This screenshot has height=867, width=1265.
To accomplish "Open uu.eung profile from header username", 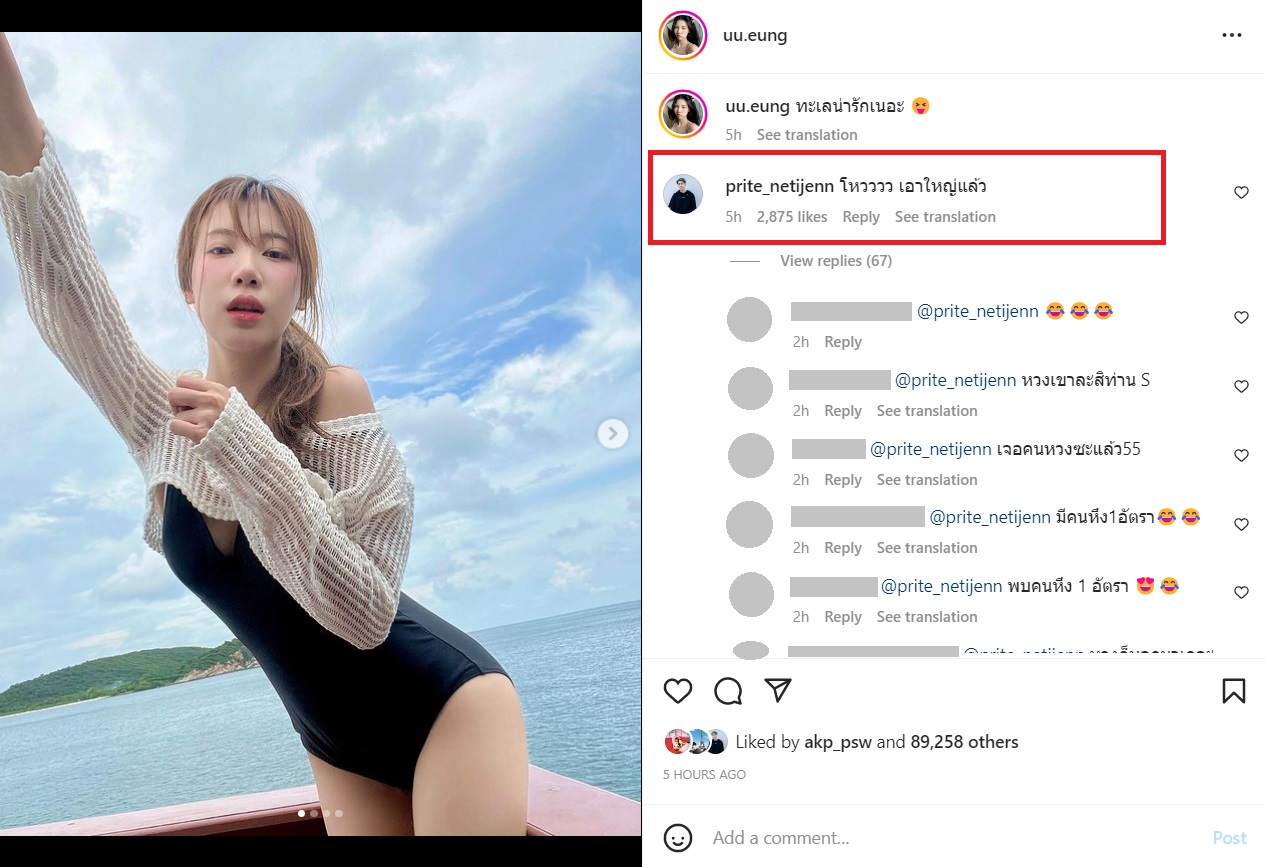I will (x=755, y=36).
